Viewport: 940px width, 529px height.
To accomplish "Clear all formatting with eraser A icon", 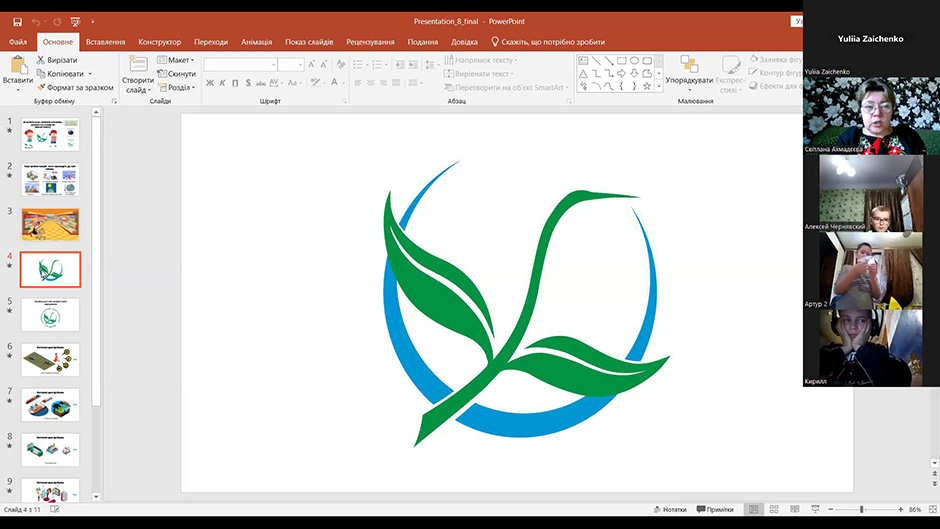I will 341,64.
